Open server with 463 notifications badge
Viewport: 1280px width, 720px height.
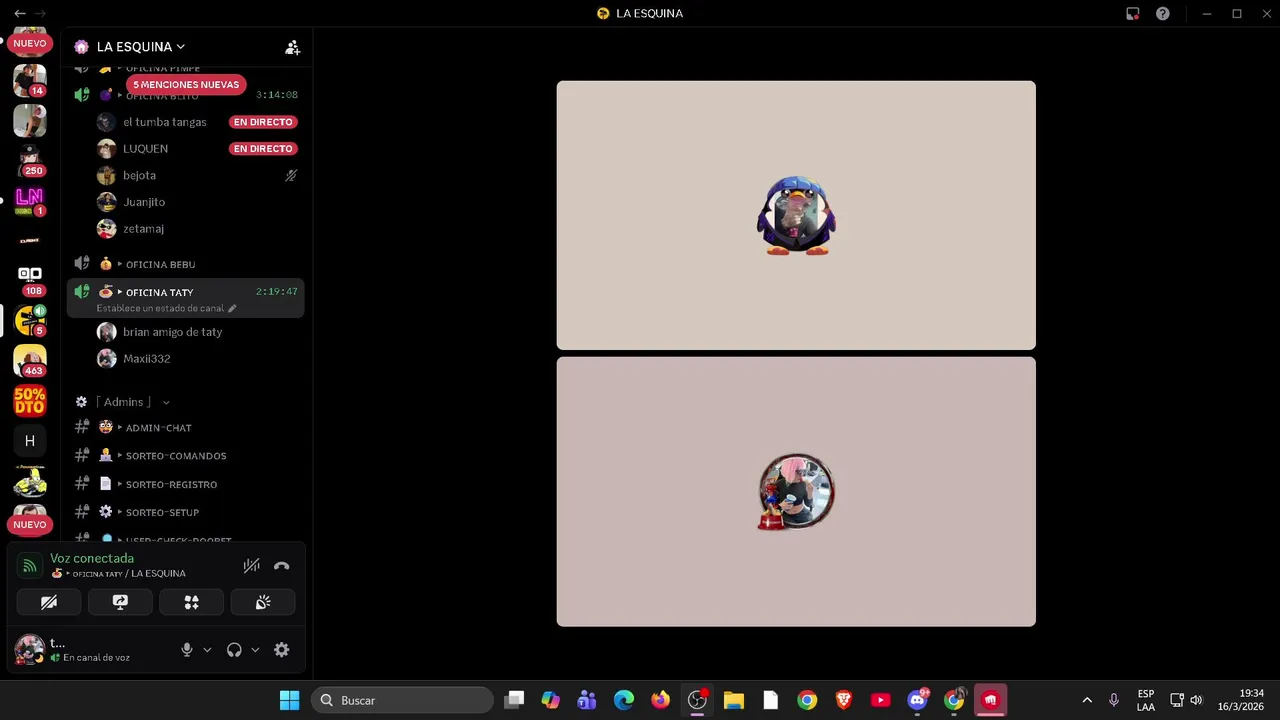point(30,360)
